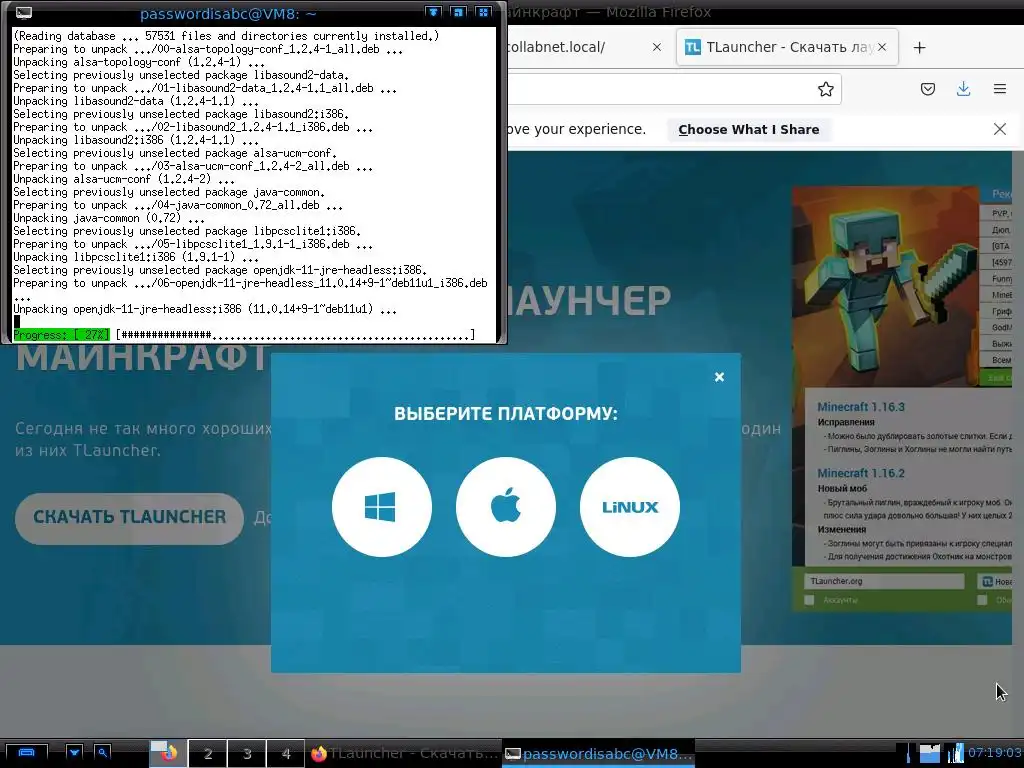The image size is (1024, 768).
Task: Switch to workspace 4
Action: [286, 754]
